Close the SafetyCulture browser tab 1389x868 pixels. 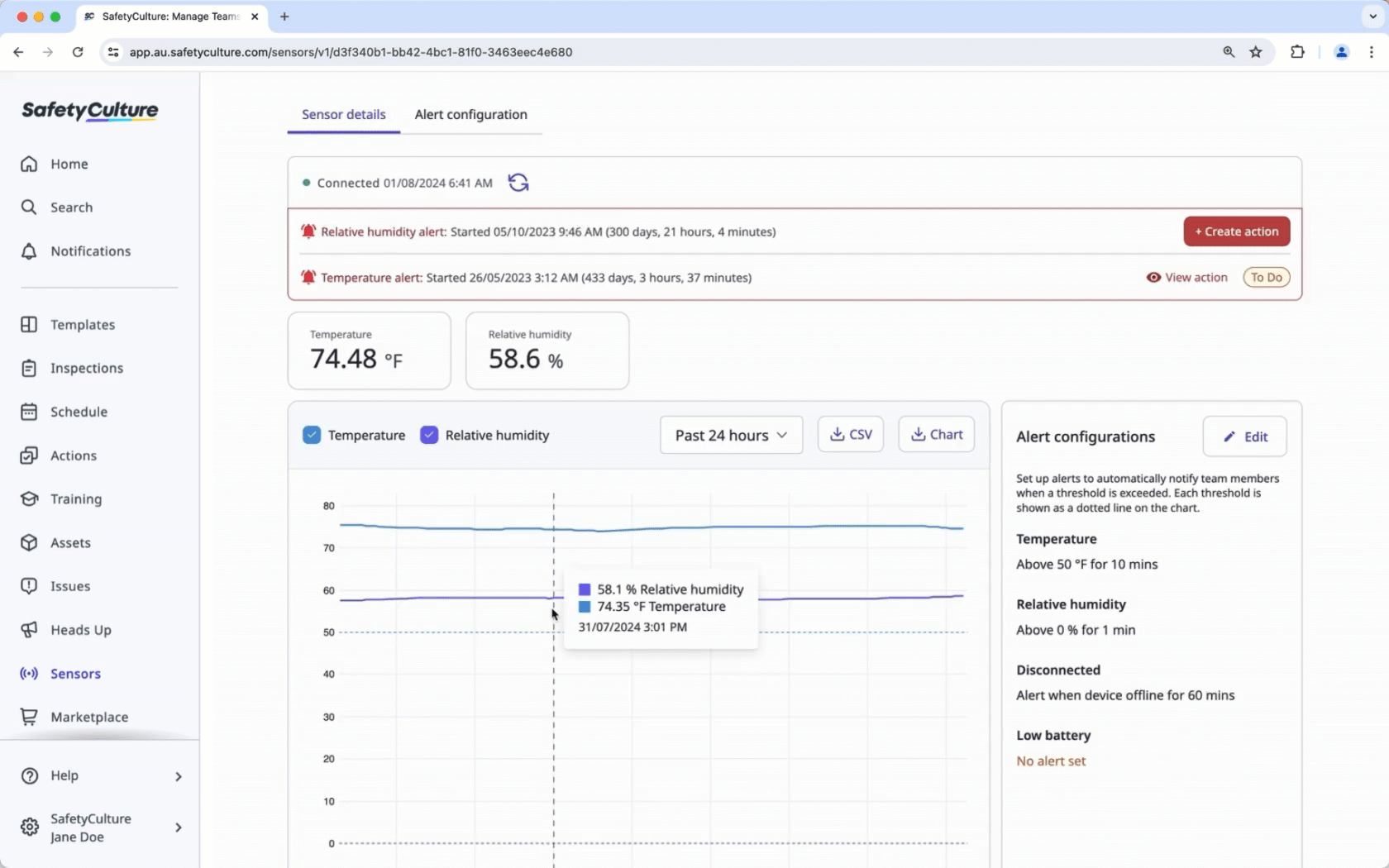coord(255,17)
